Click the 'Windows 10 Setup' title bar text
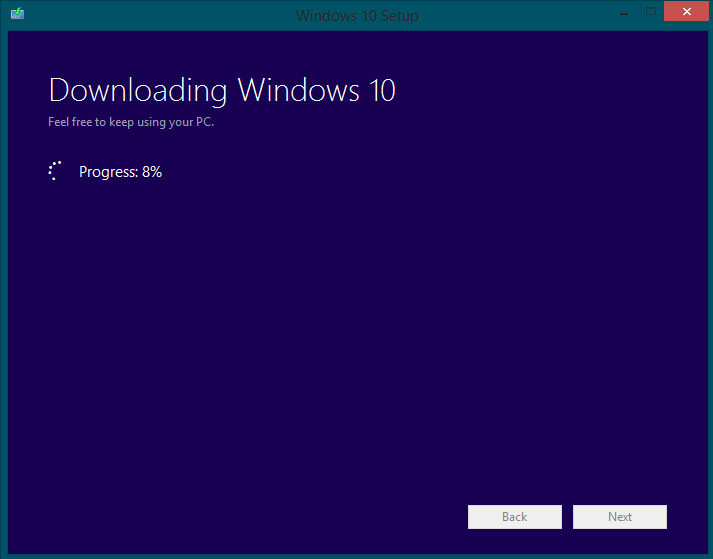The height and width of the screenshot is (559, 713). [x=357, y=15]
